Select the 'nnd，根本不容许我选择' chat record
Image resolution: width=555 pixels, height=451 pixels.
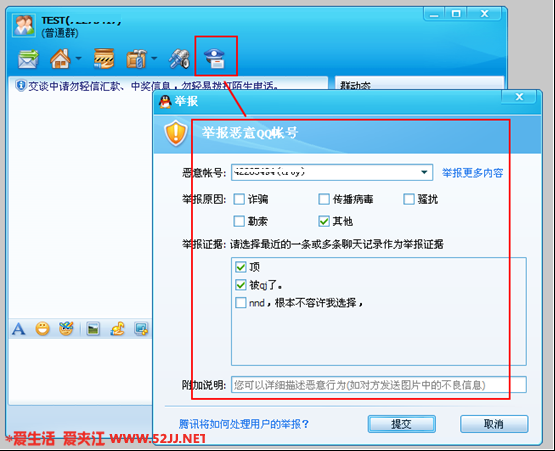point(241,303)
